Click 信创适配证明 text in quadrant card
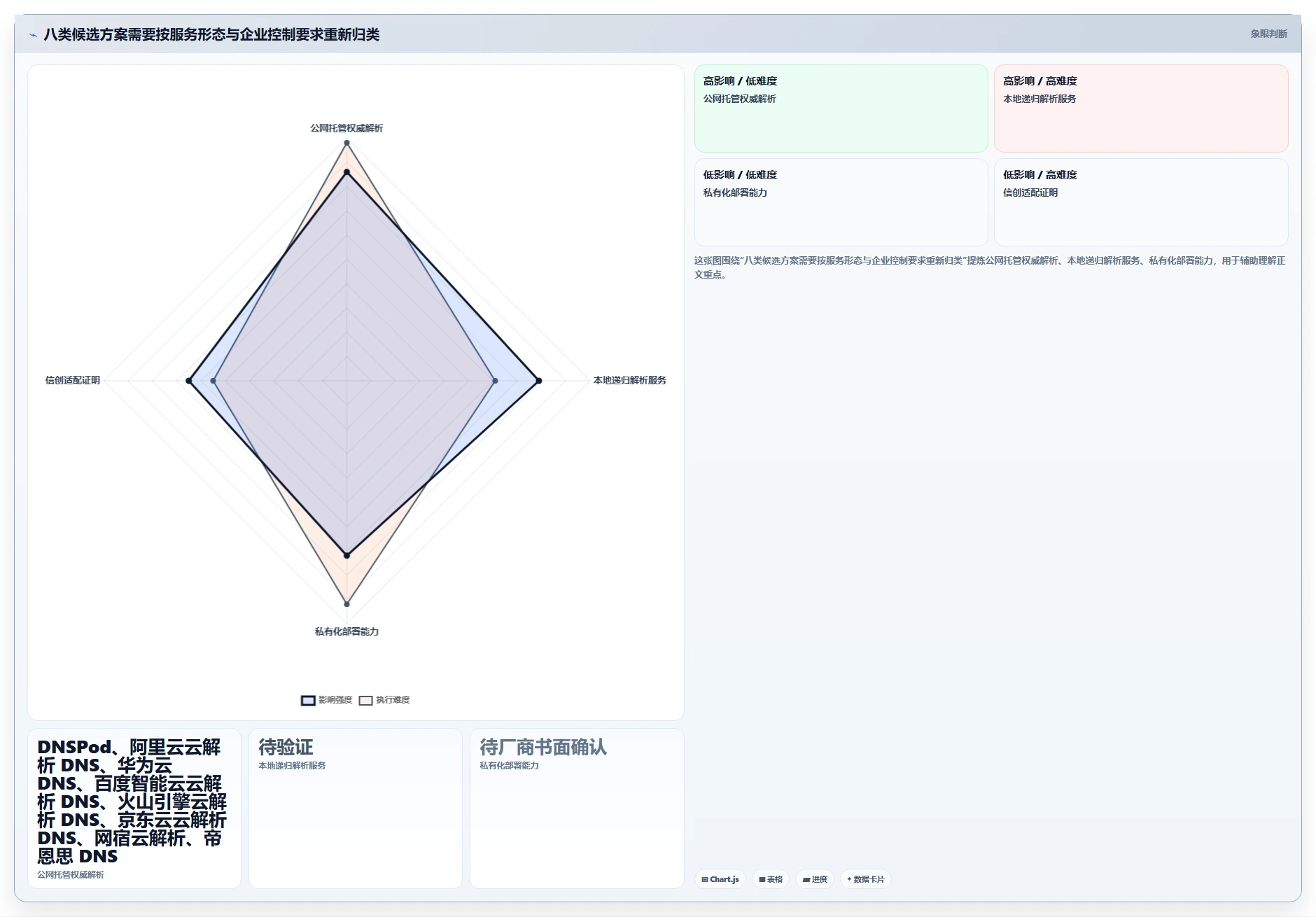 1030,192
